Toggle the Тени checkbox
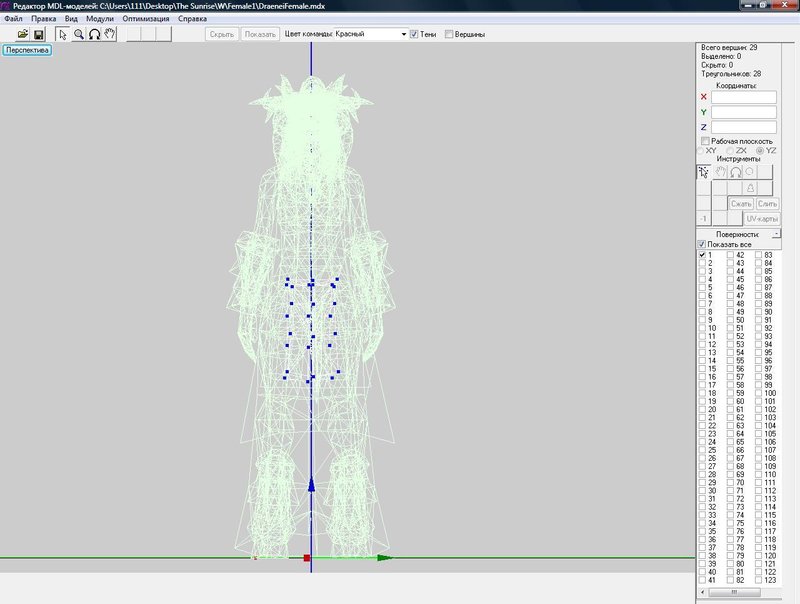 [x=415, y=34]
